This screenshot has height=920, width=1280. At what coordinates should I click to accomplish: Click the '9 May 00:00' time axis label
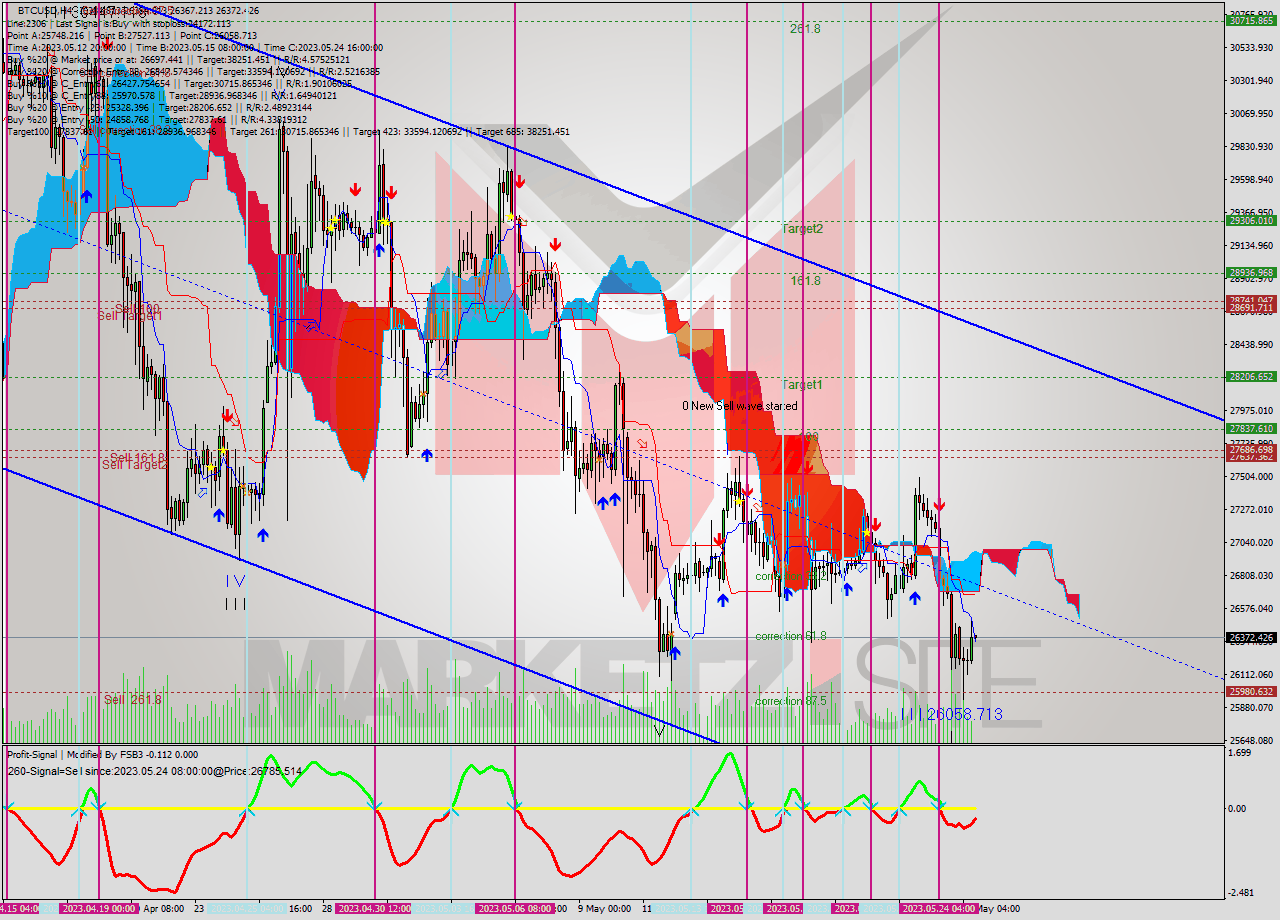(604, 909)
